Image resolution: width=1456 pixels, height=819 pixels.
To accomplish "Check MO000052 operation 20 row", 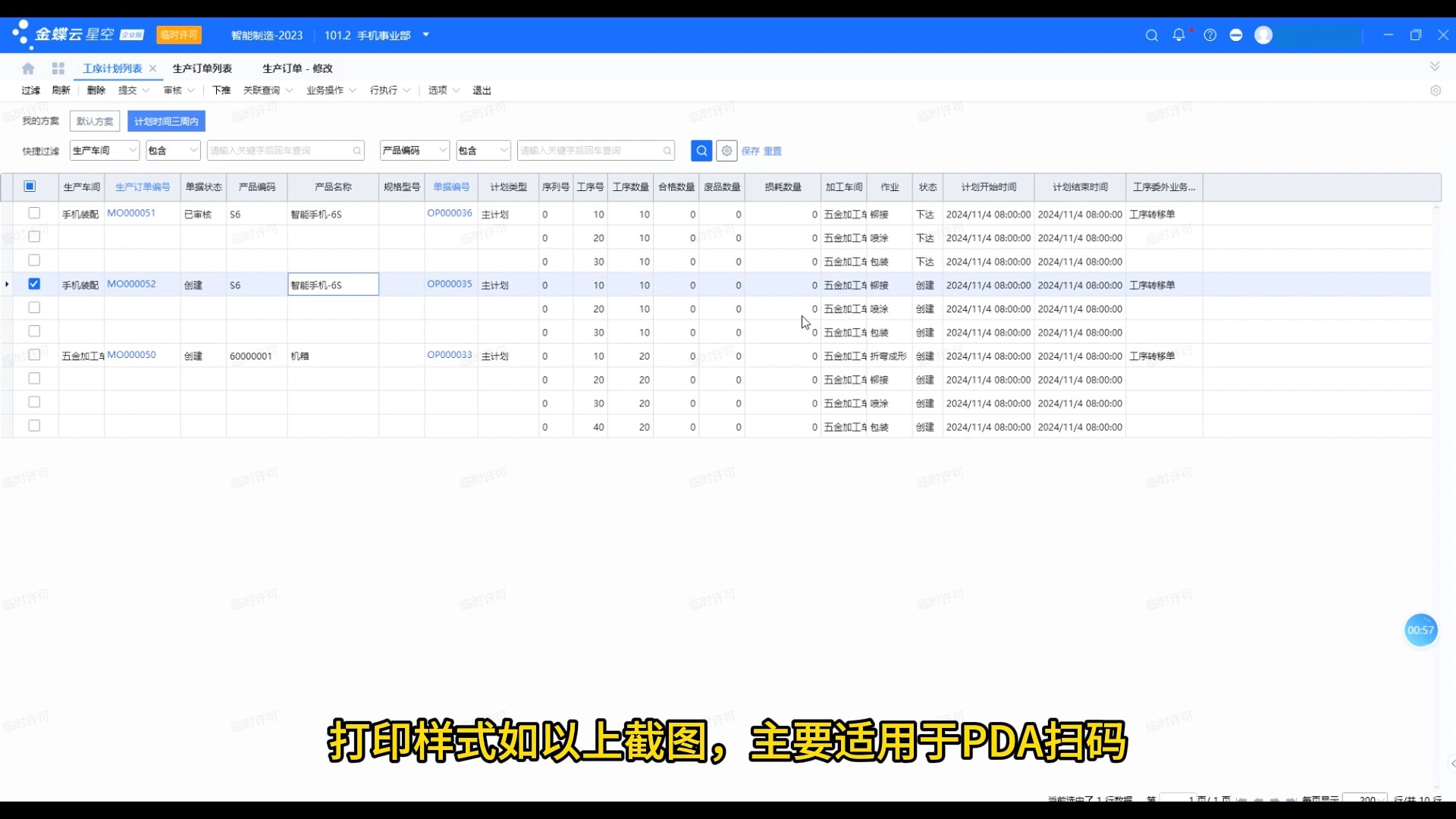I will tap(34, 307).
